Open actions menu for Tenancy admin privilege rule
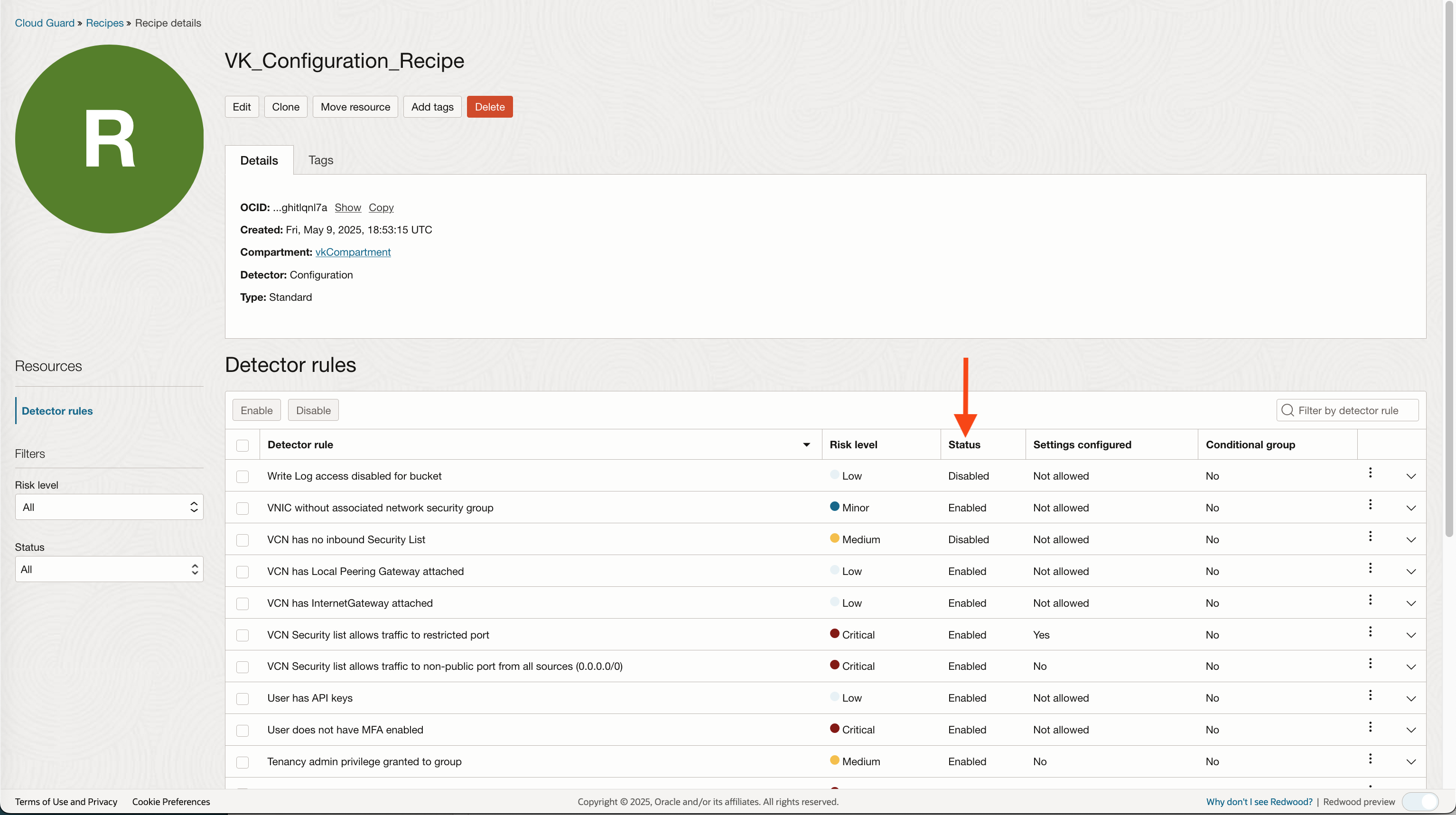 click(x=1370, y=759)
